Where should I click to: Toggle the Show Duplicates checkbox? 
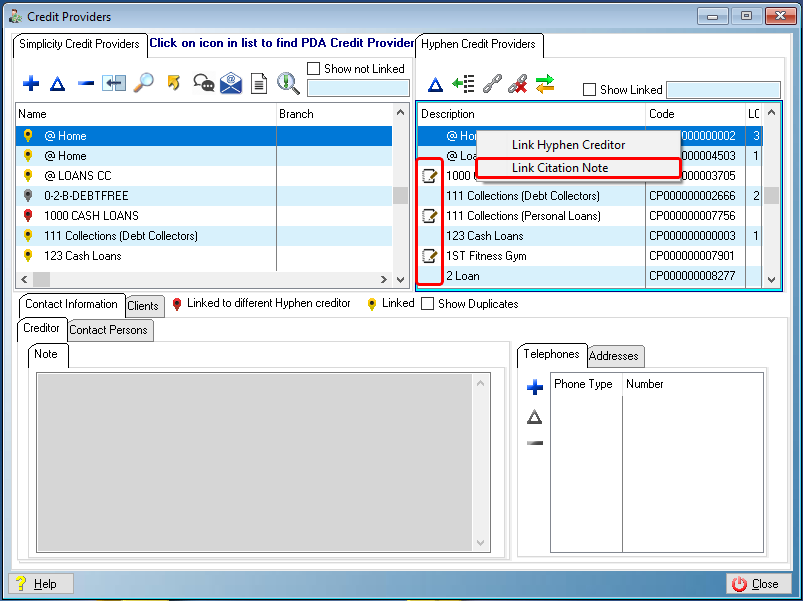[428, 304]
